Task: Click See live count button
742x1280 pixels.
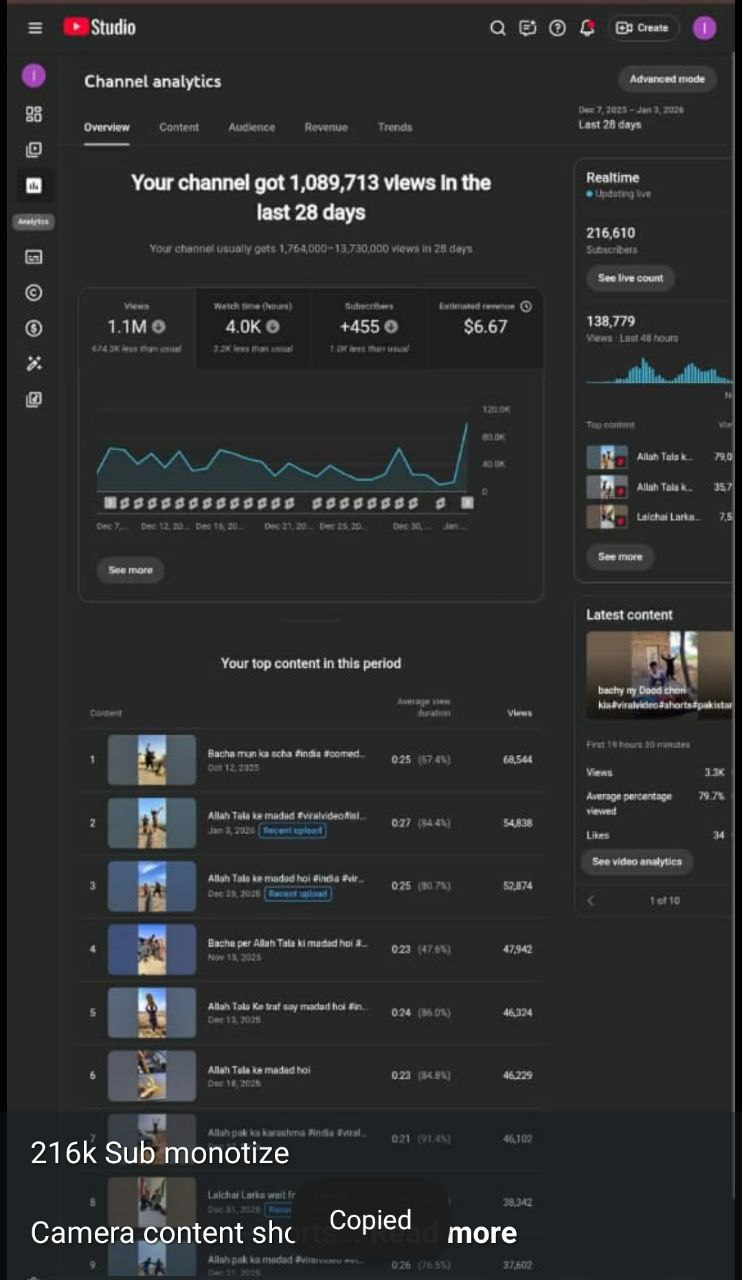Action: (630, 278)
